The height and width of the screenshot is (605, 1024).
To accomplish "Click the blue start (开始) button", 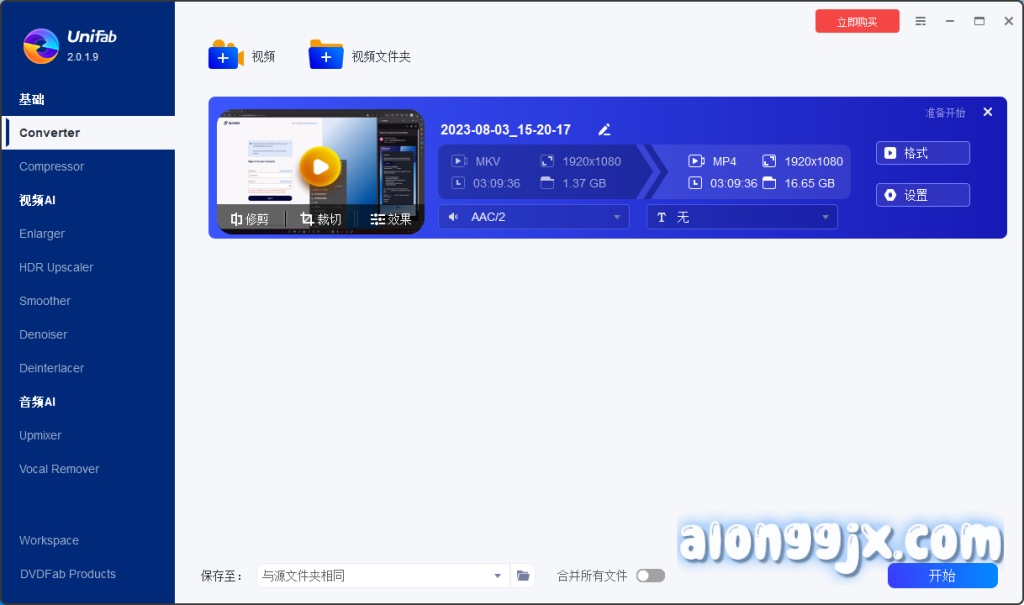I will [x=942, y=576].
